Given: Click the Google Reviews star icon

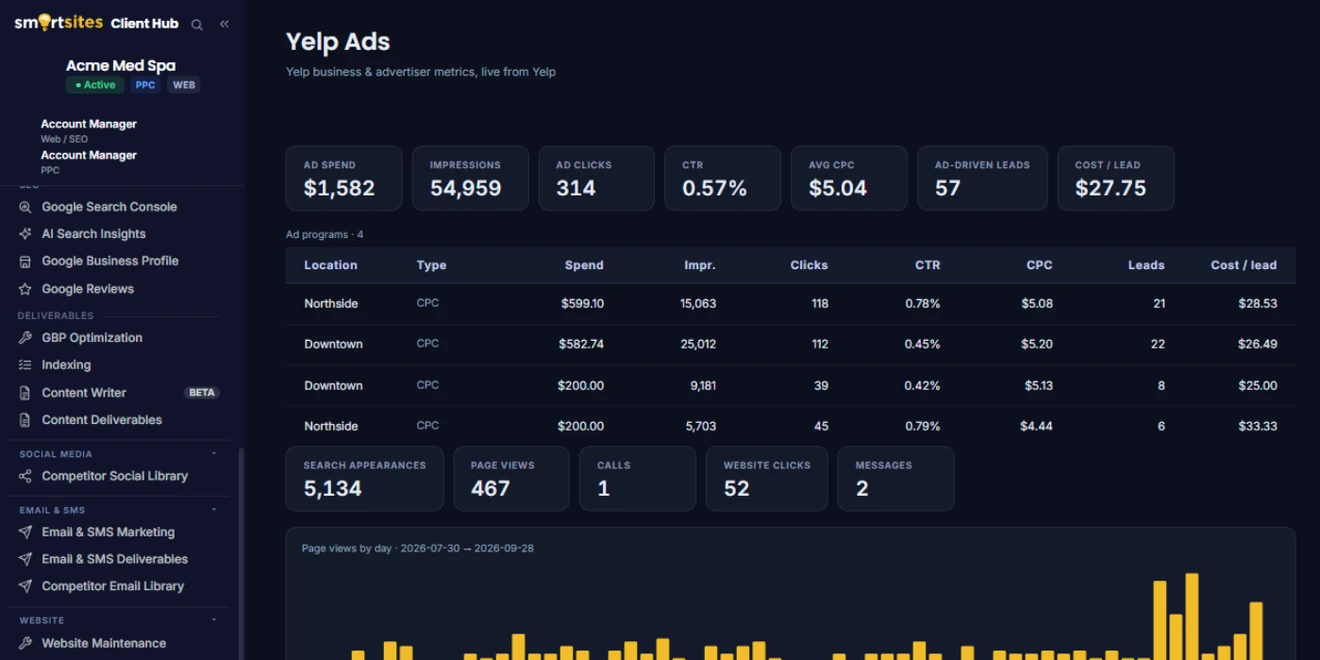Looking at the screenshot, I should pos(25,289).
